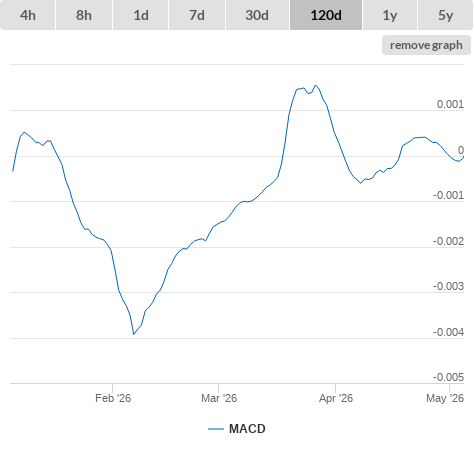Switch to the 8h time range
This screenshot has width=474, height=455.
(84, 15)
